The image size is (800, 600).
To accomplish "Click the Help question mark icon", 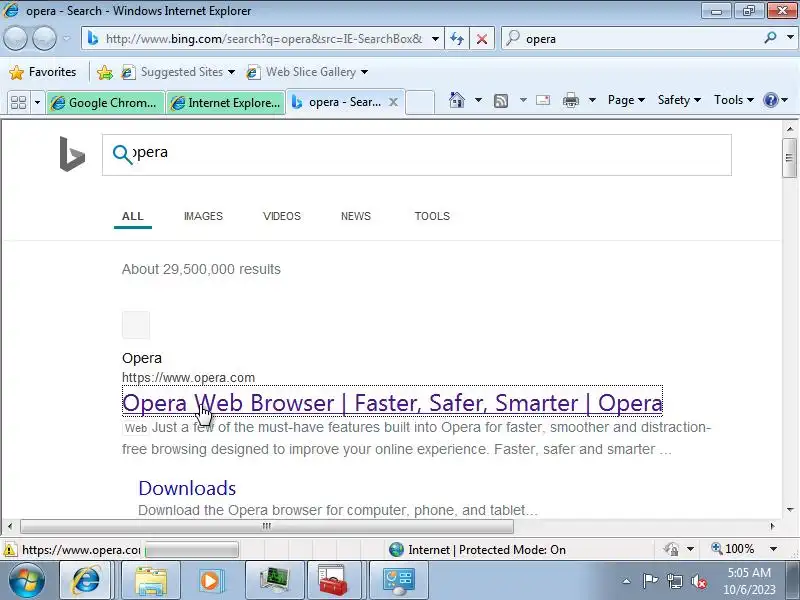I will tap(770, 100).
